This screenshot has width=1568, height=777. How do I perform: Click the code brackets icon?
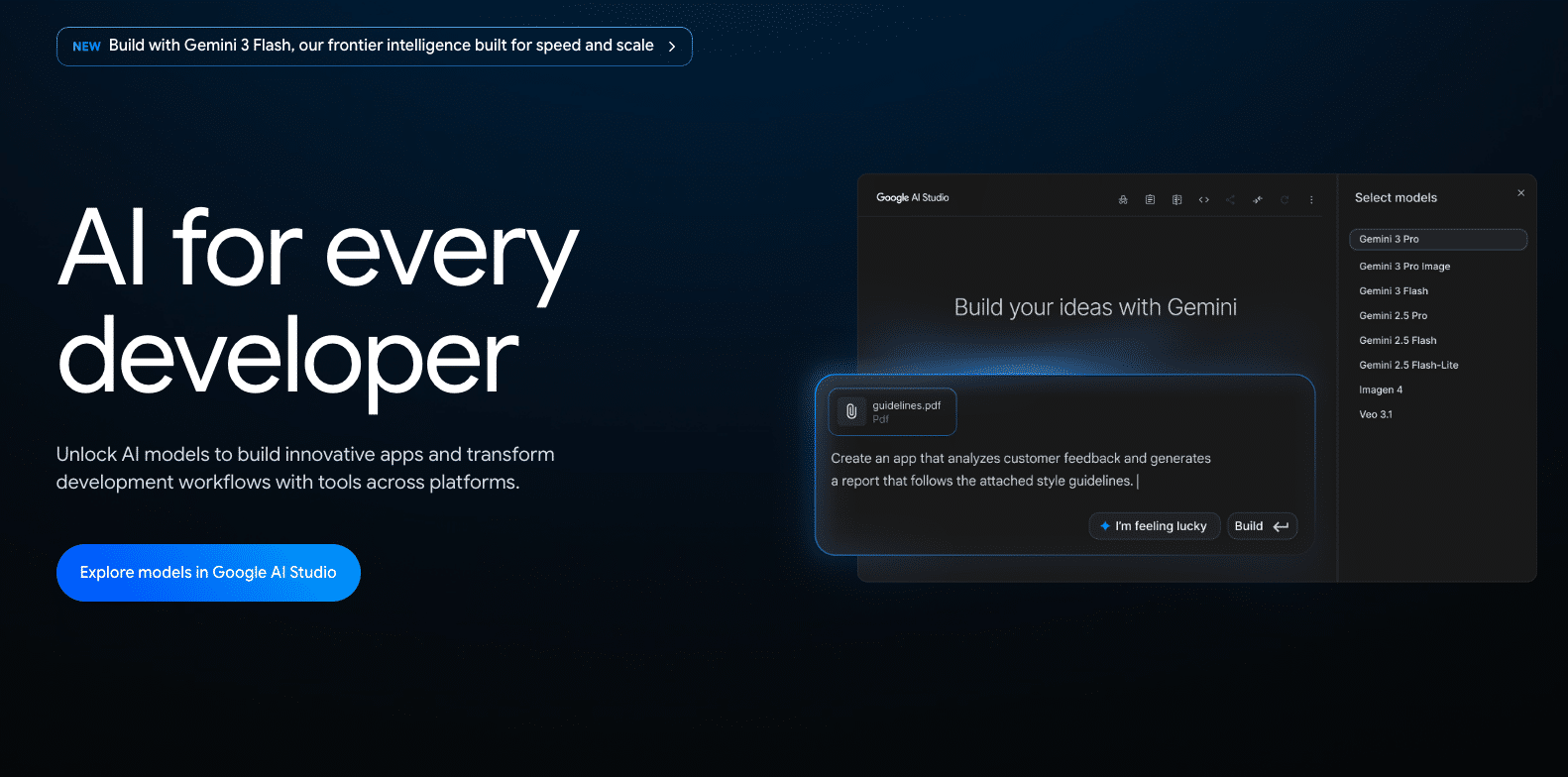pos(1203,199)
